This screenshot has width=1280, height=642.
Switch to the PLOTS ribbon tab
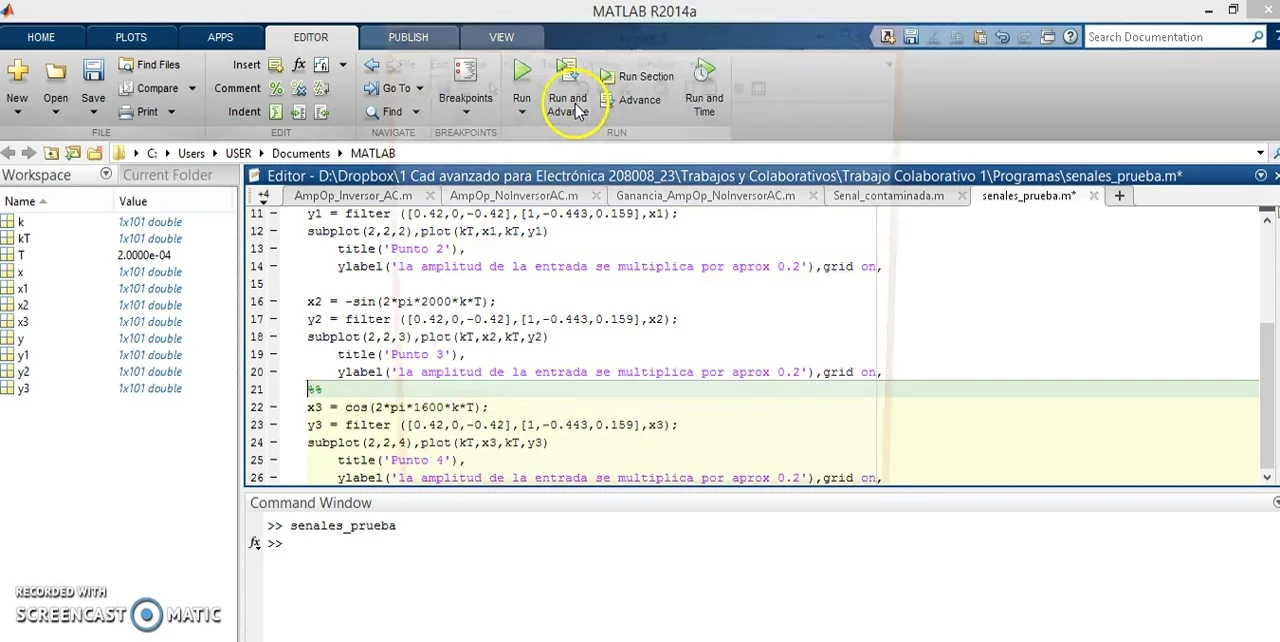pos(131,37)
